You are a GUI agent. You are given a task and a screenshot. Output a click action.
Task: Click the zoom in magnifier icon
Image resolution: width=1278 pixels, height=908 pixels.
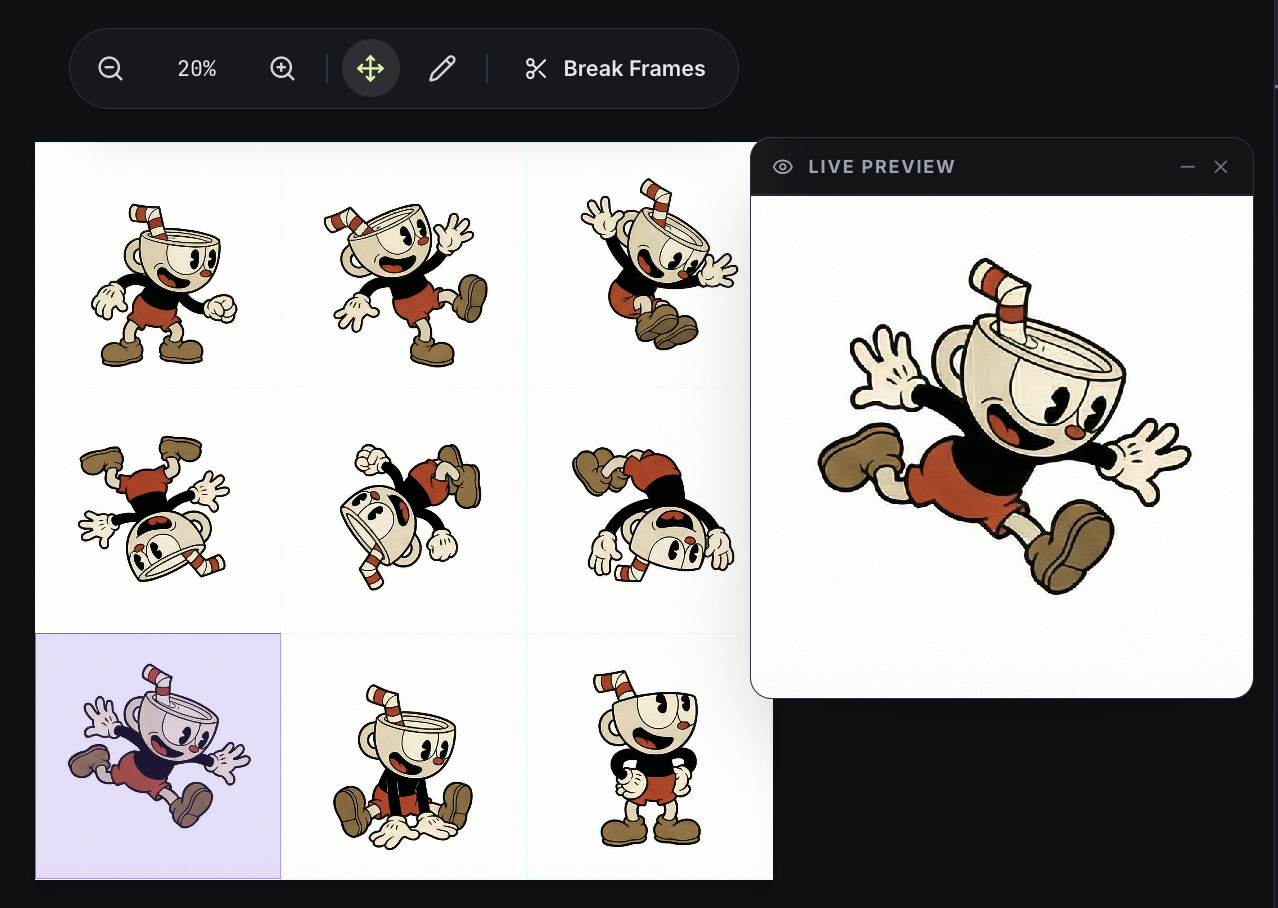pos(282,68)
